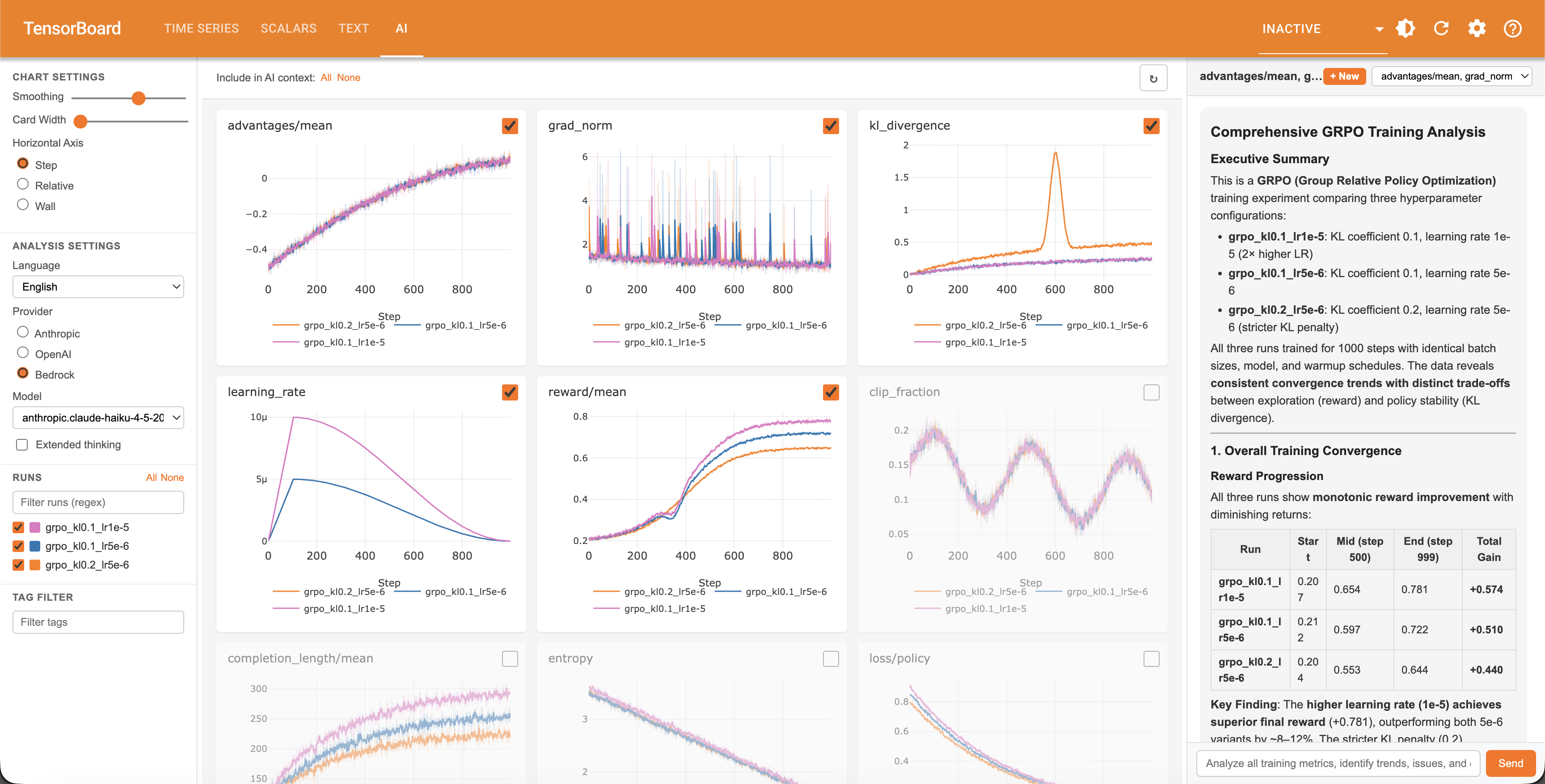1545x784 pixels.
Task: Send the analysis prompt
Action: click(1510, 763)
